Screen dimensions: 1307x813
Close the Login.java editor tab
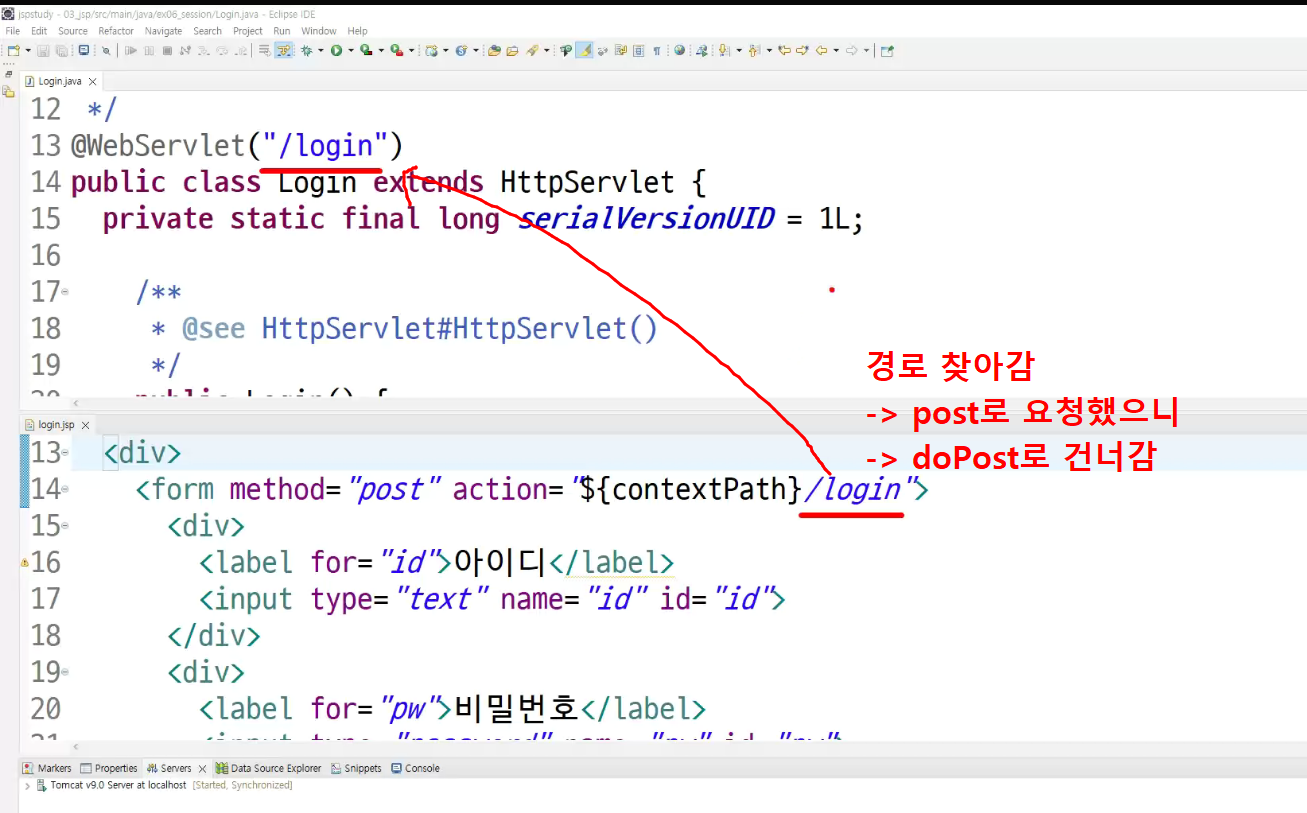92,81
